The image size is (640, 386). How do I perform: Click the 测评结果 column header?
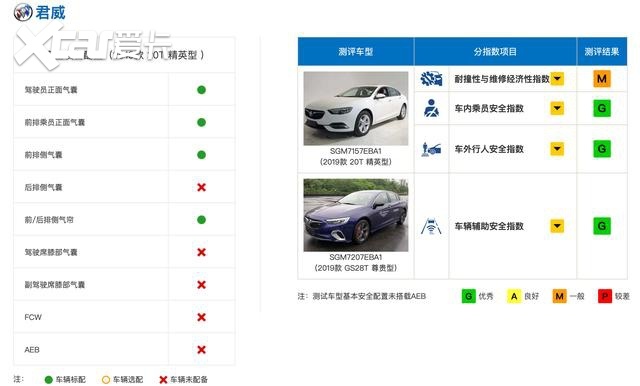pos(602,51)
